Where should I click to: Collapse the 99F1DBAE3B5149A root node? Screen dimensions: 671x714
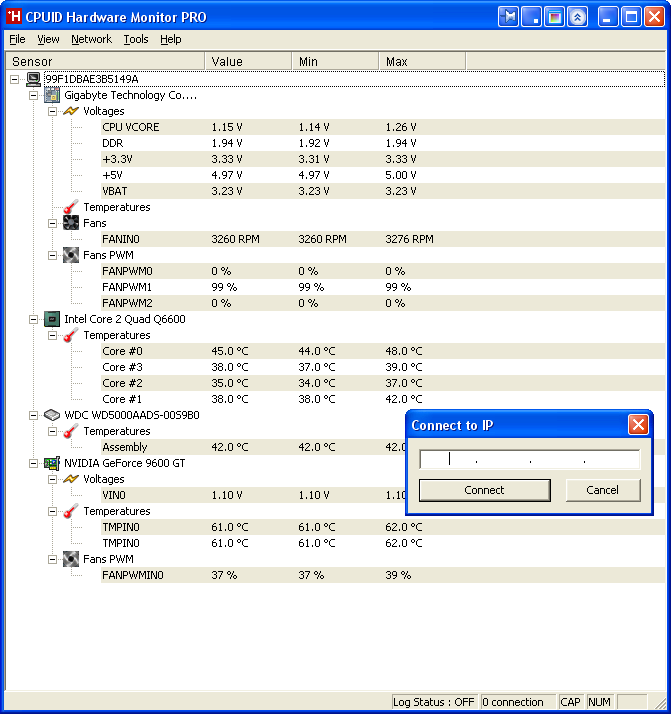tap(15, 80)
